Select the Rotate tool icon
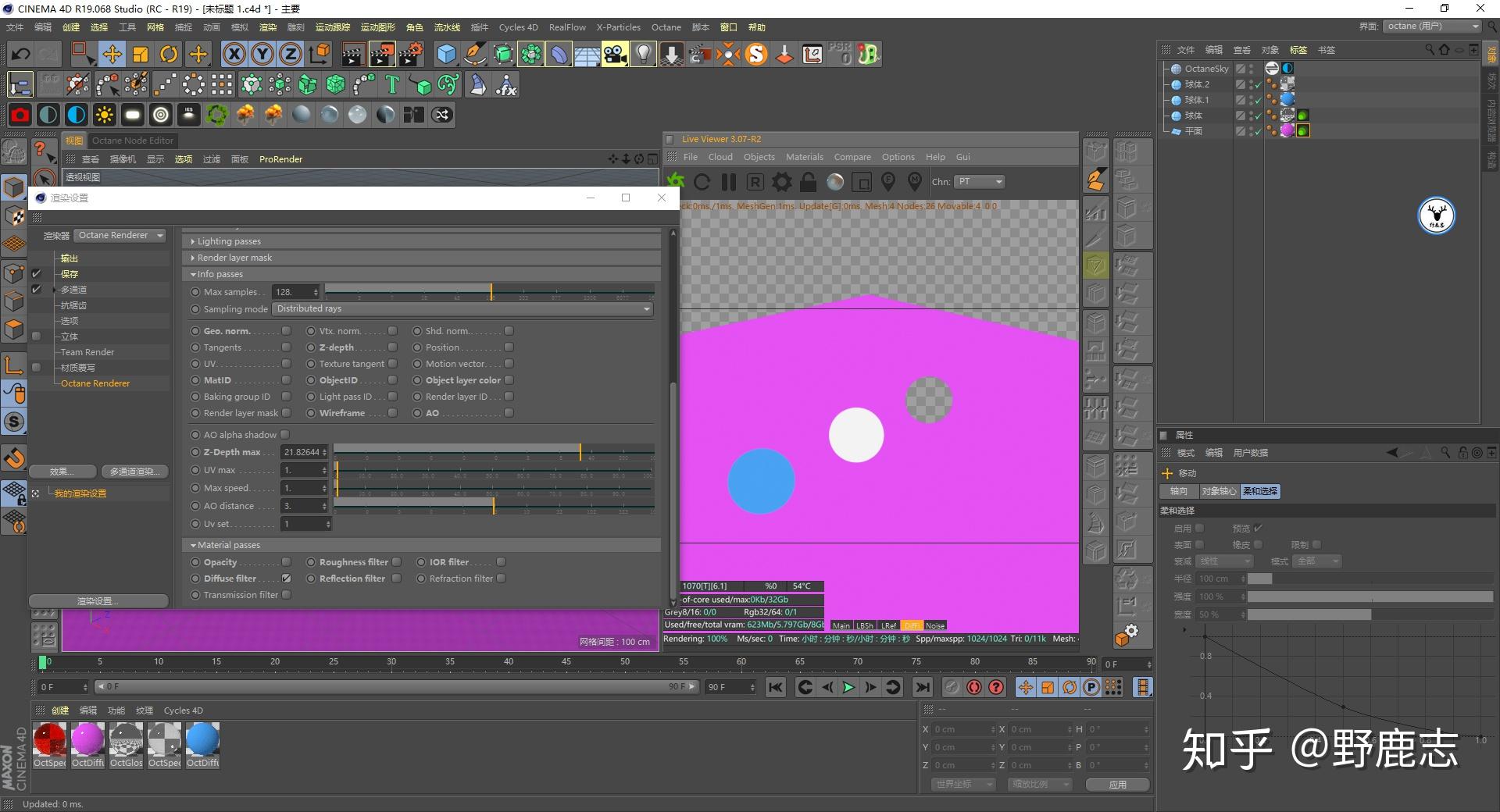Viewport: 1500px width, 812px height. pos(169,55)
